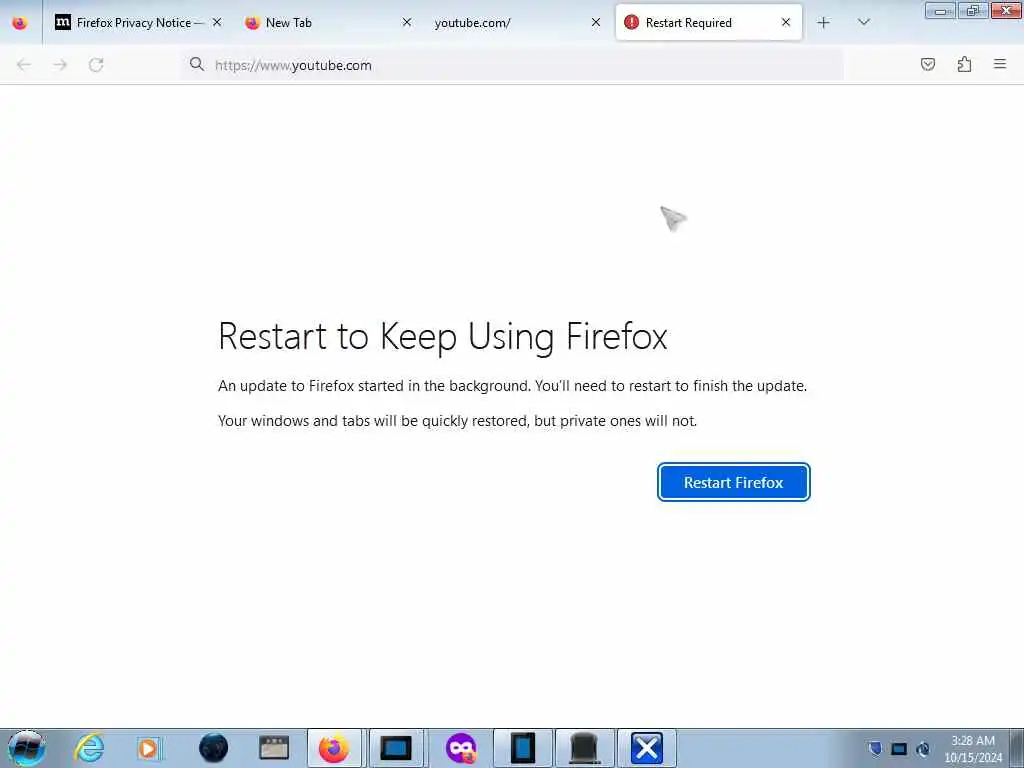Open the Firefox application menu

click(x=1000, y=64)
